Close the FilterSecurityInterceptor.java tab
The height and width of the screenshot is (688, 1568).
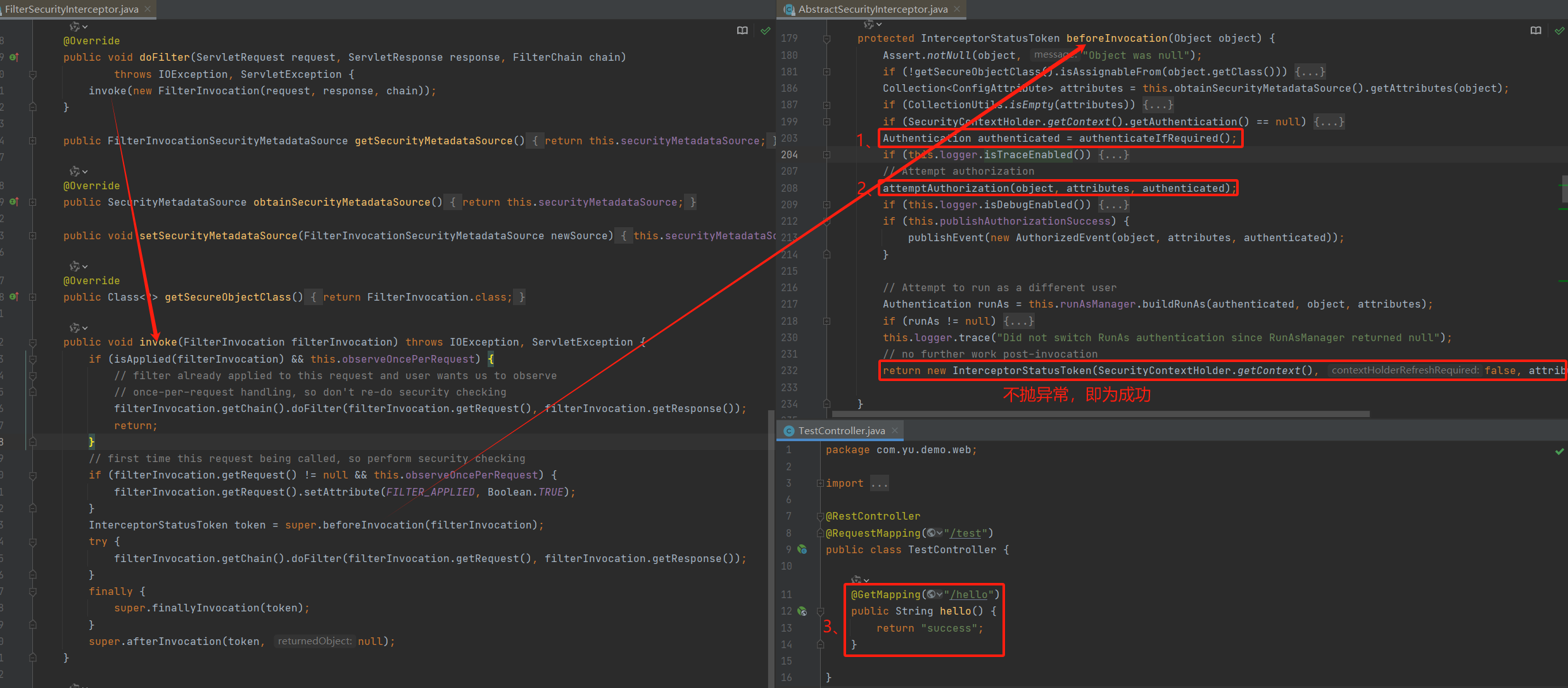148,9
